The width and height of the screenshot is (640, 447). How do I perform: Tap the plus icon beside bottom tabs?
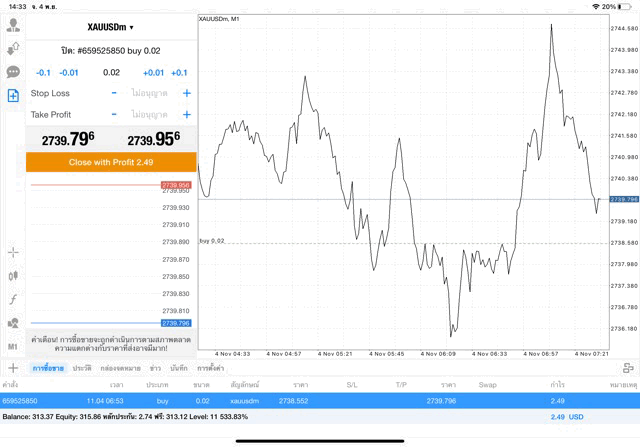(13, 369)
